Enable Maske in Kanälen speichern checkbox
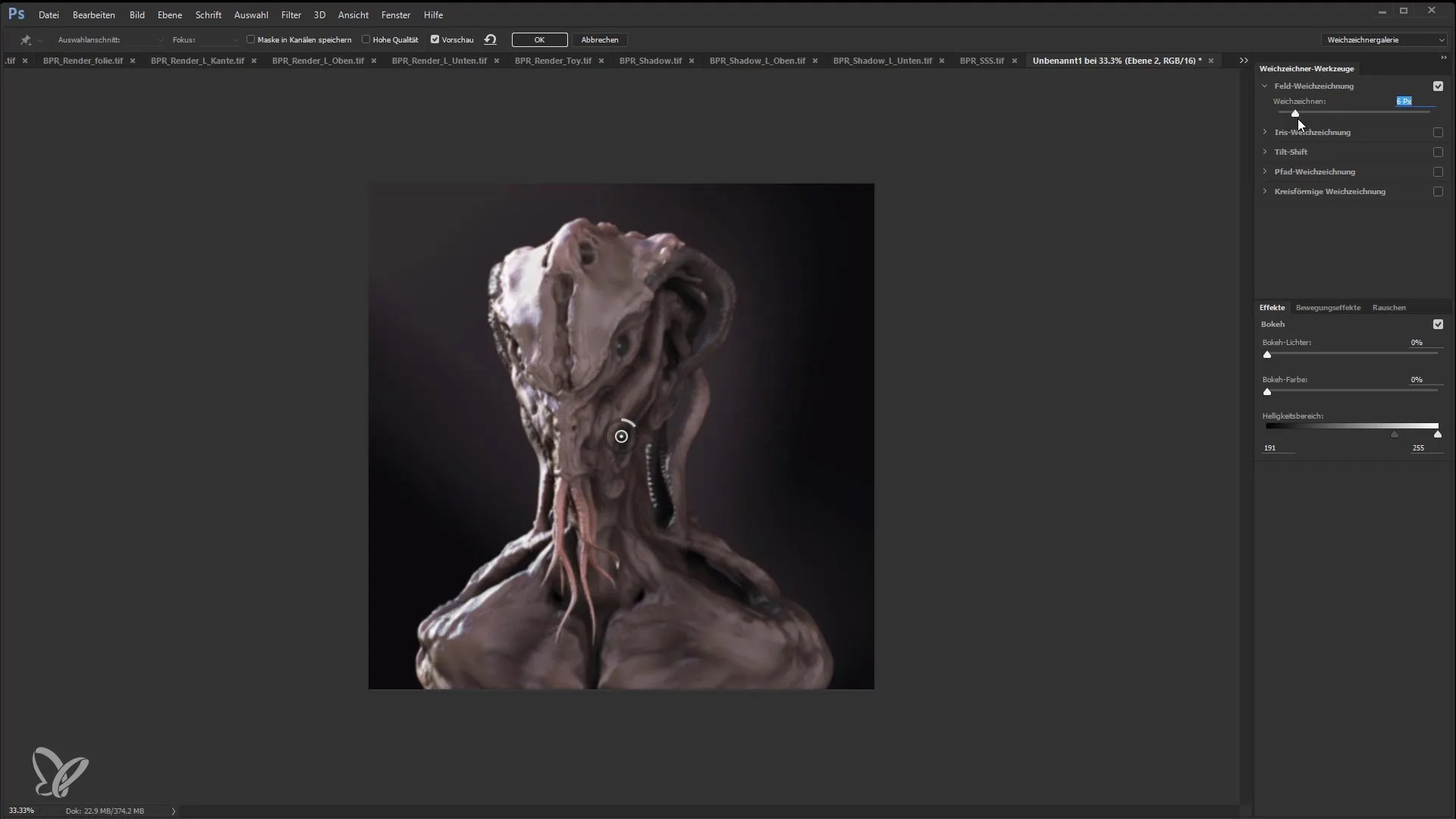 (250, 39)
